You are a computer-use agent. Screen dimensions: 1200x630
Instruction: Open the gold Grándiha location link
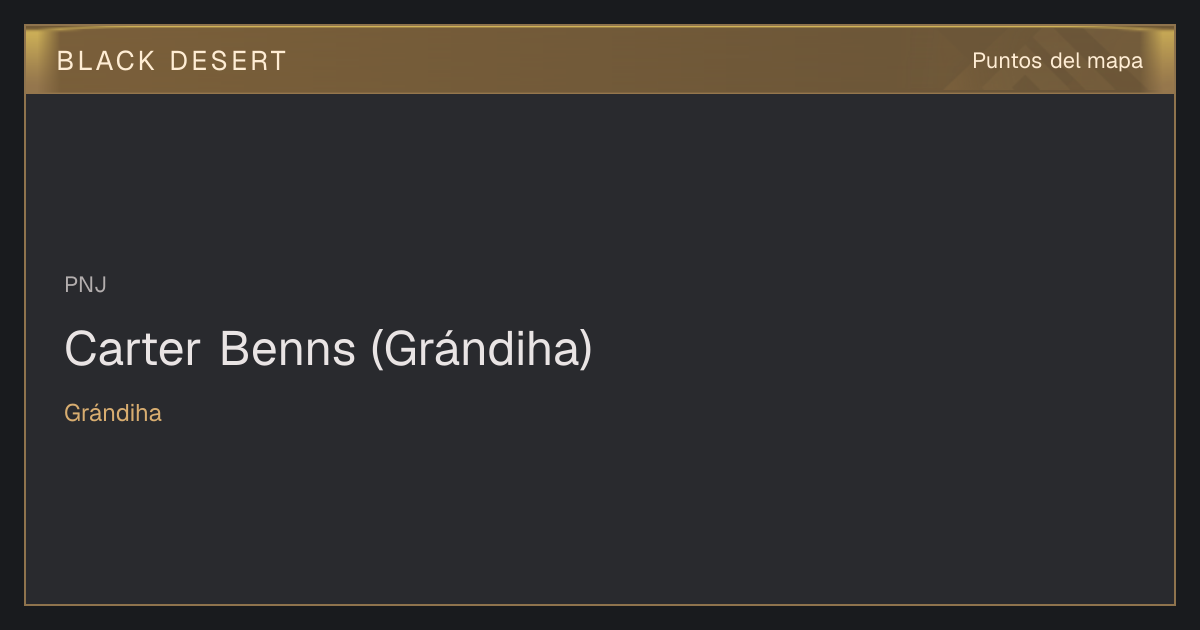pos(113,413)
